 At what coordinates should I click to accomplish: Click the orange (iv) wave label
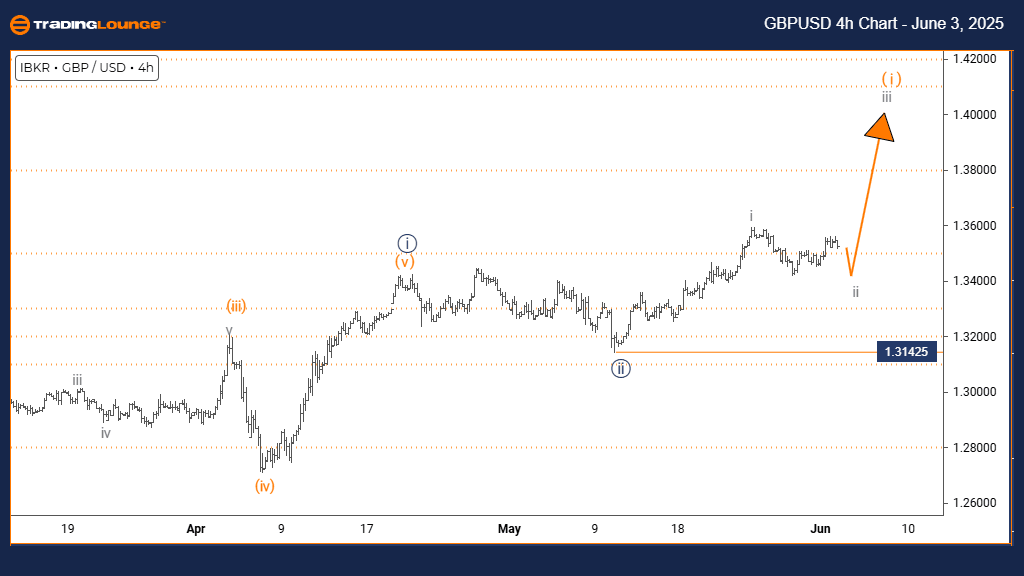(264, 486)
